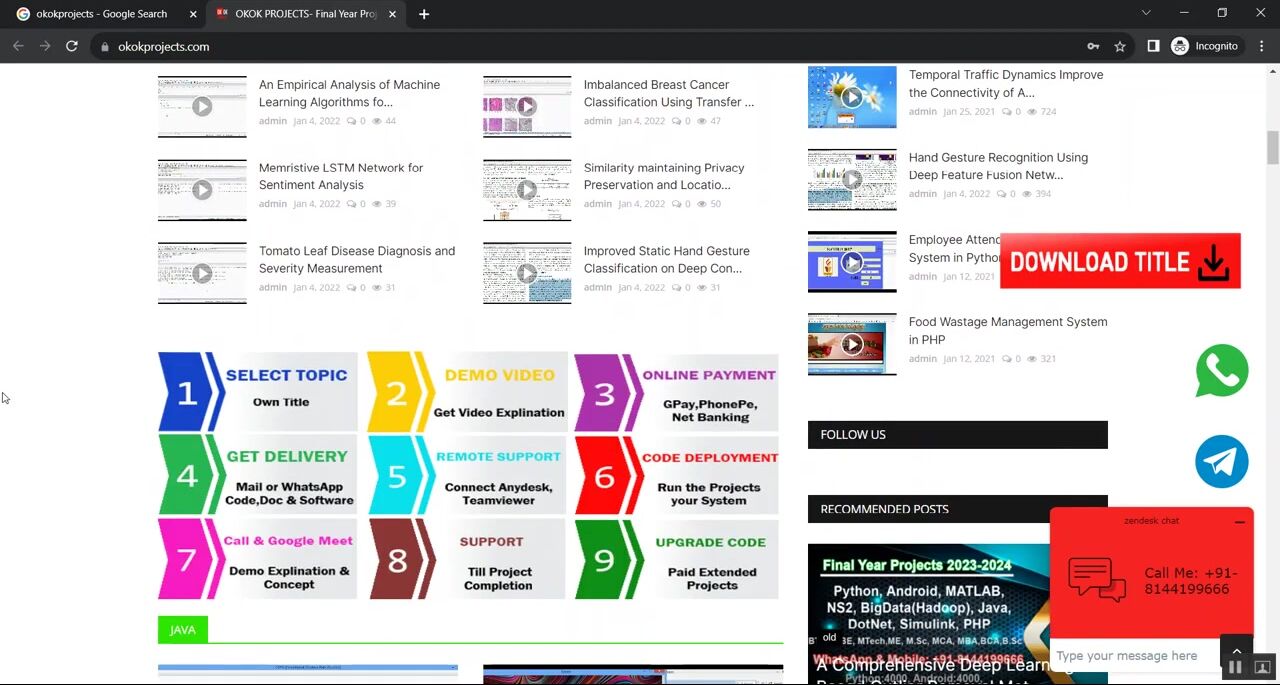Open 'Temporal Traffic Dynamics' article link
Screen dimensions: 1280x685
1006,83
